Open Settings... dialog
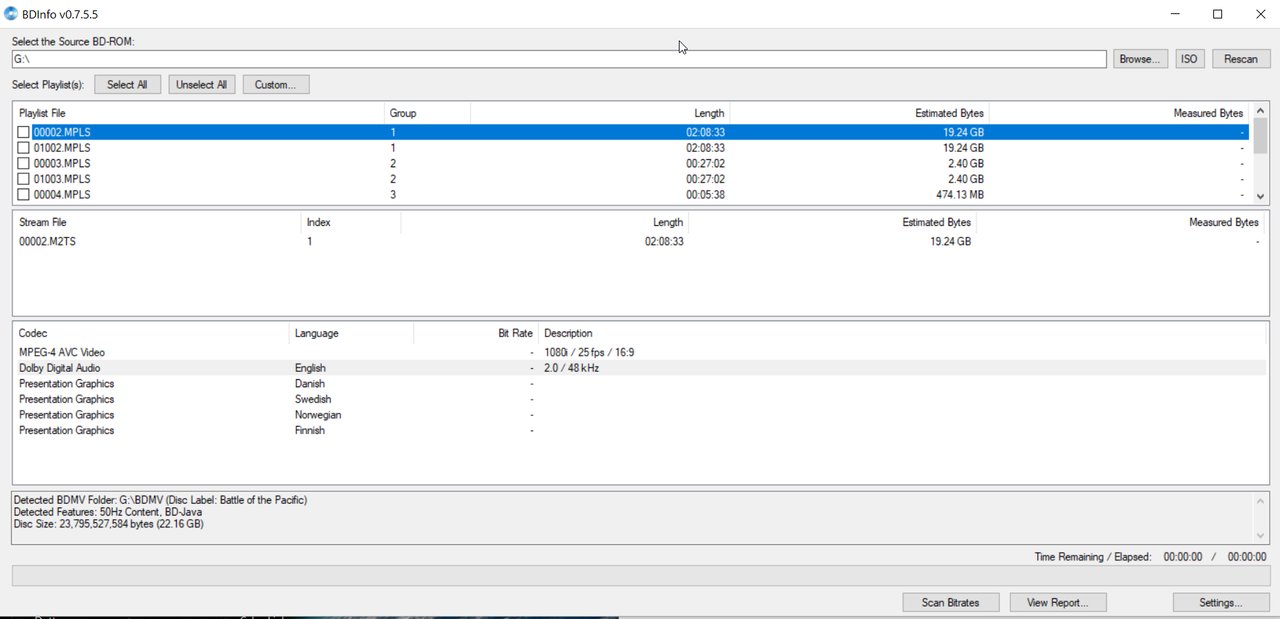 (1221, 602)
